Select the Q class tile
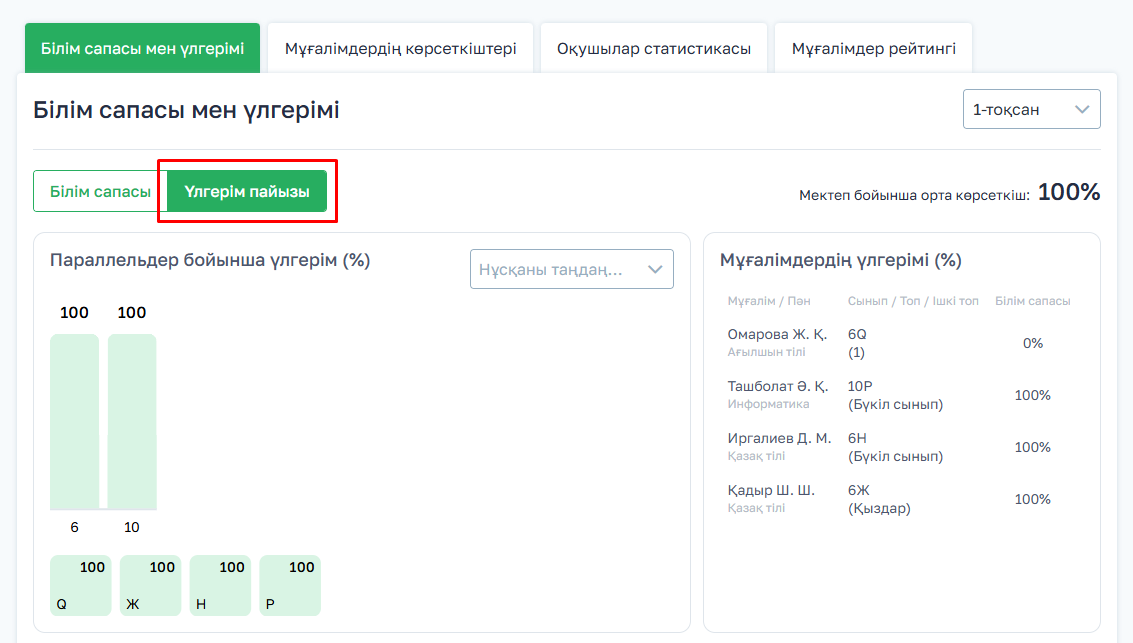 80,586
